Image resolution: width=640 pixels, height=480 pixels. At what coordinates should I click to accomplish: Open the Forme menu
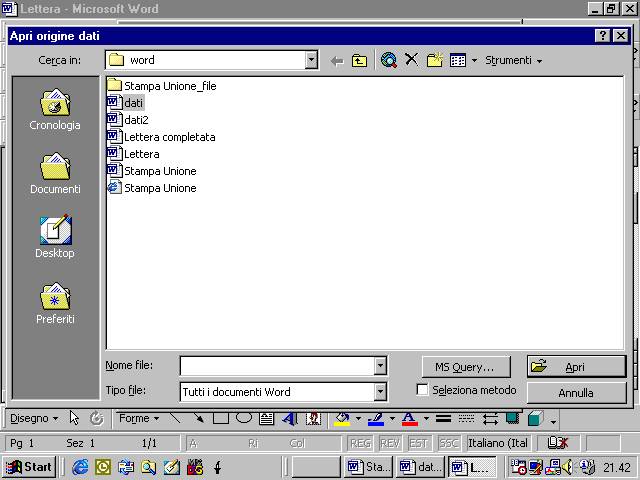click(139, 418)
